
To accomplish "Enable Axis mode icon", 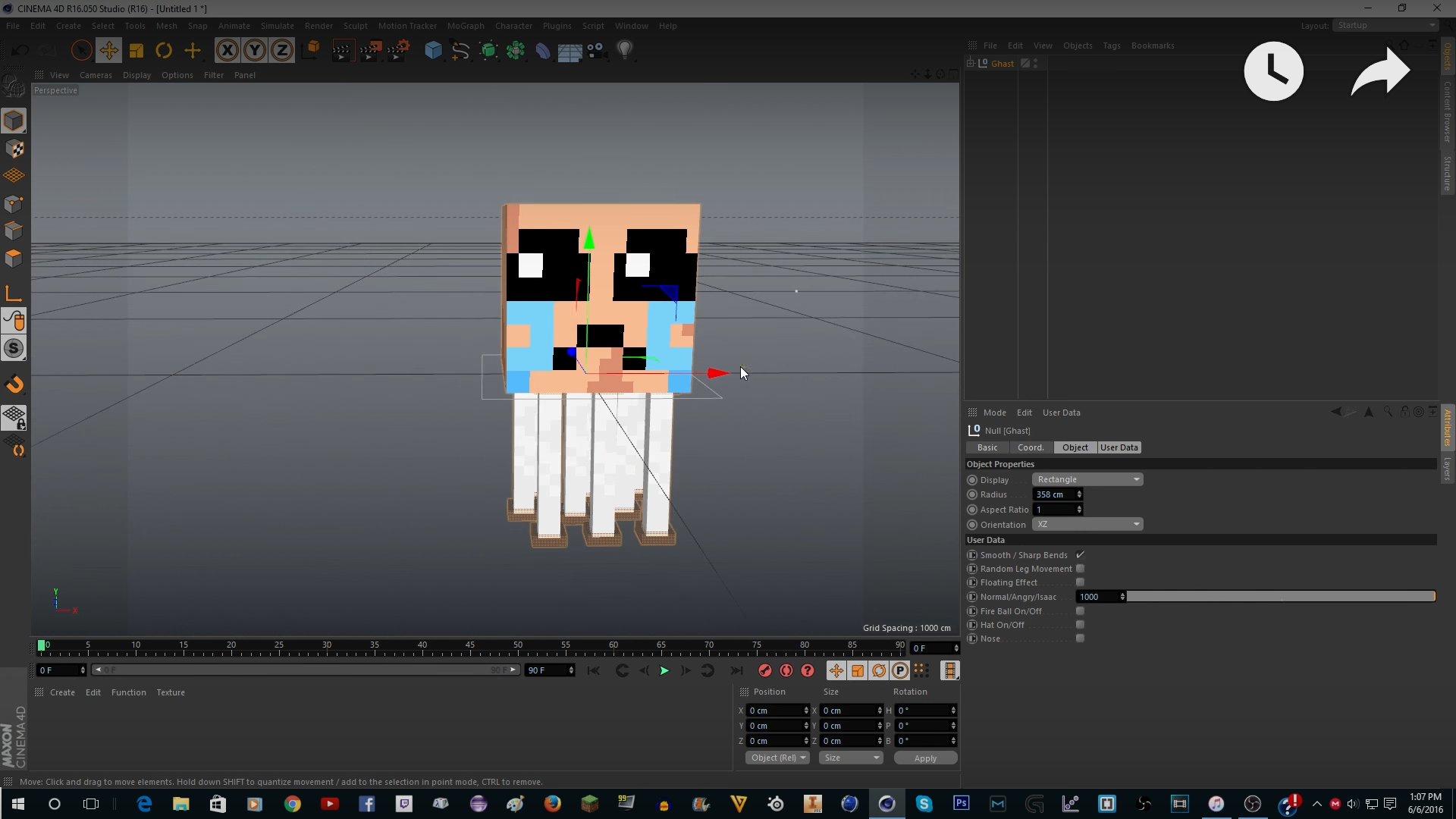I will pos(14,293).
